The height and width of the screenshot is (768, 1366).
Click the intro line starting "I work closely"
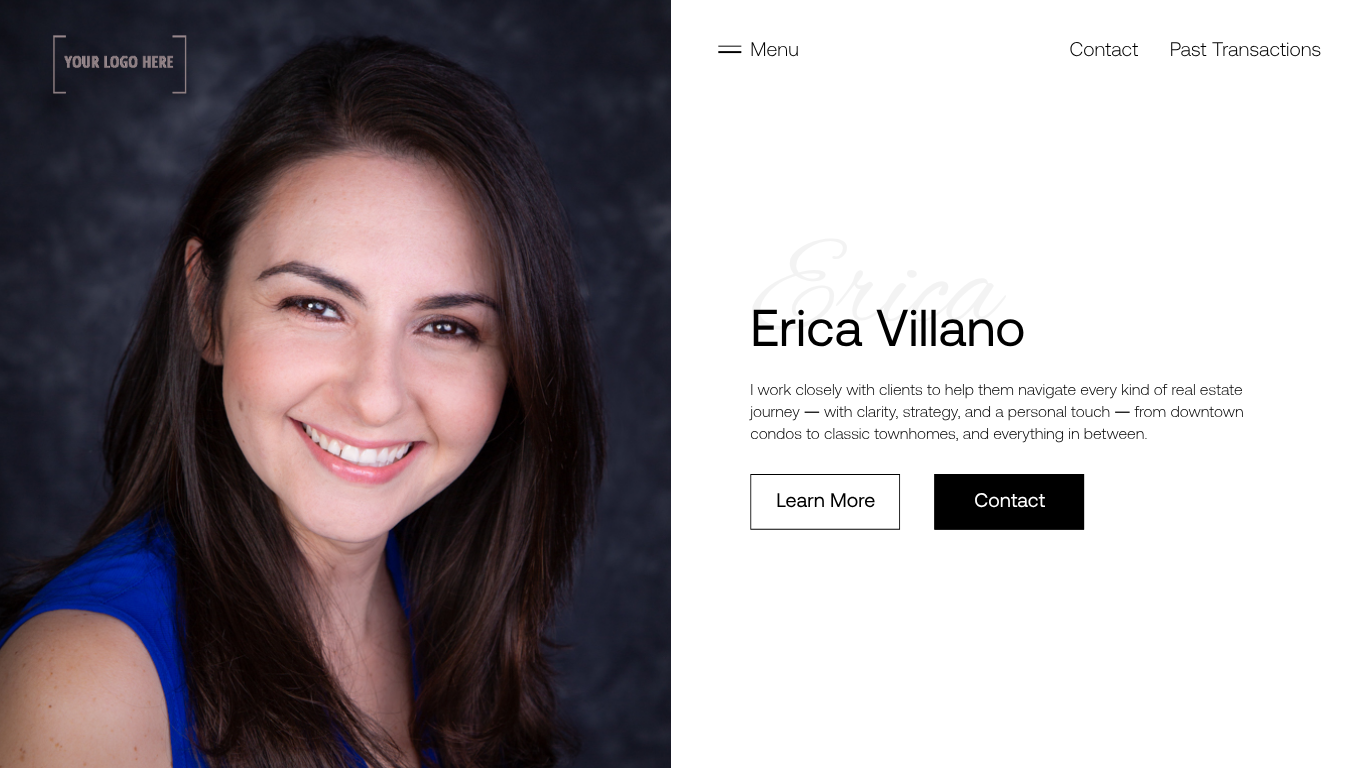click(x=996, y=390)
